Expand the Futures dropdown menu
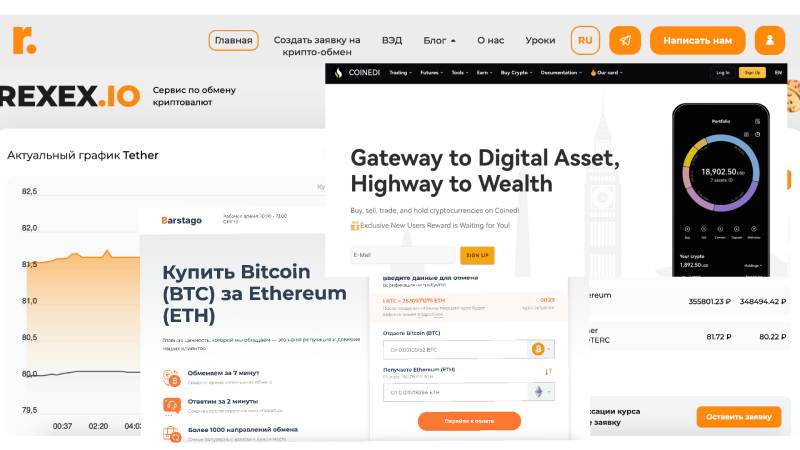 [432, 73]
